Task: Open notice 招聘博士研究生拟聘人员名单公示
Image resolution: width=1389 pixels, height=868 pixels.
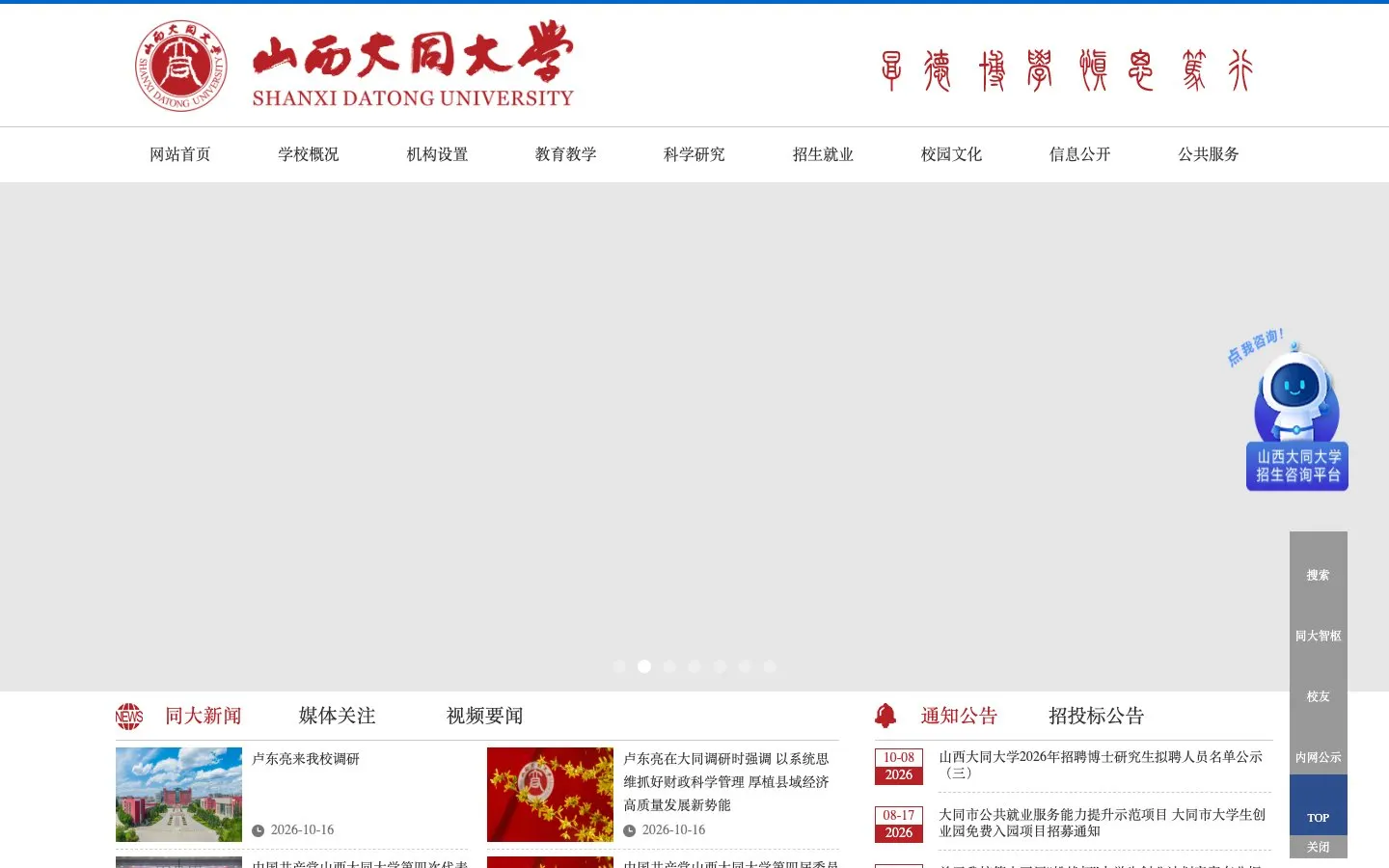Action: (x=1101, y=765)
